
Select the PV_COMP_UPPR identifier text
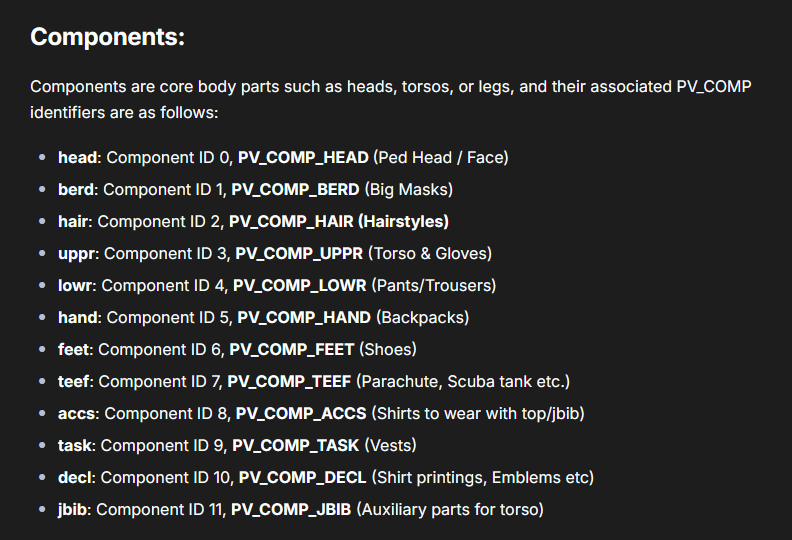[299, 254]
